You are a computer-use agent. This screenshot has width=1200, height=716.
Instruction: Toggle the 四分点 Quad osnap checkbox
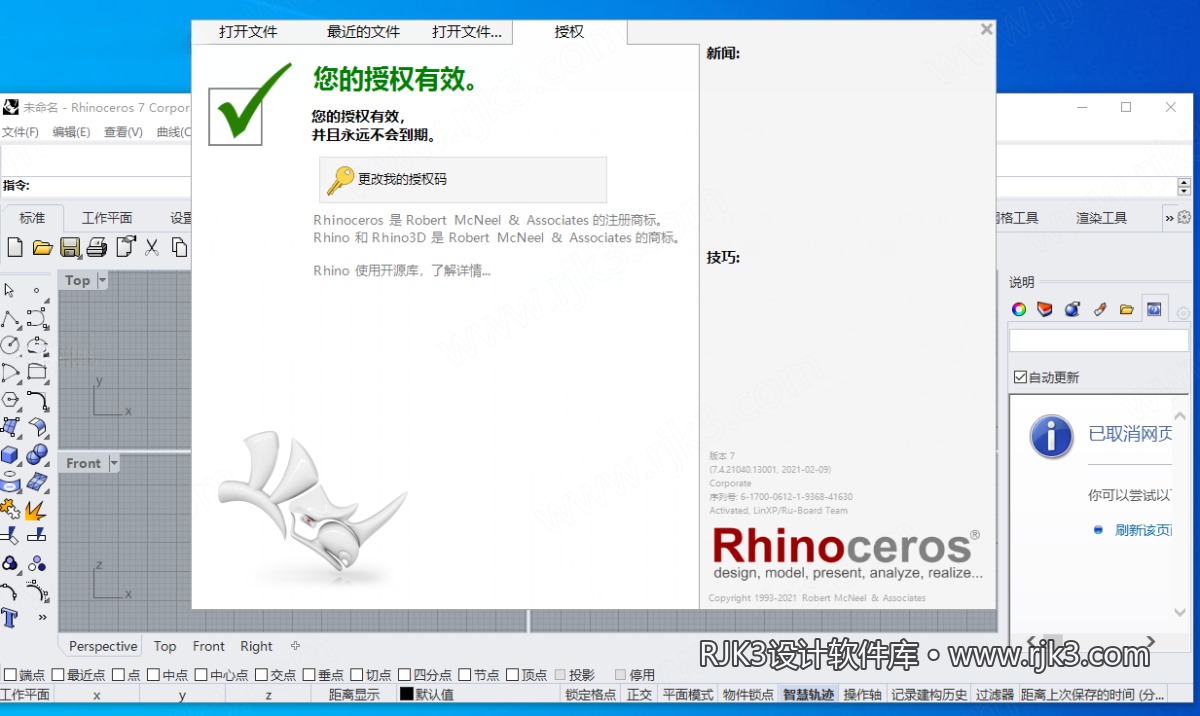click(404, 675)
